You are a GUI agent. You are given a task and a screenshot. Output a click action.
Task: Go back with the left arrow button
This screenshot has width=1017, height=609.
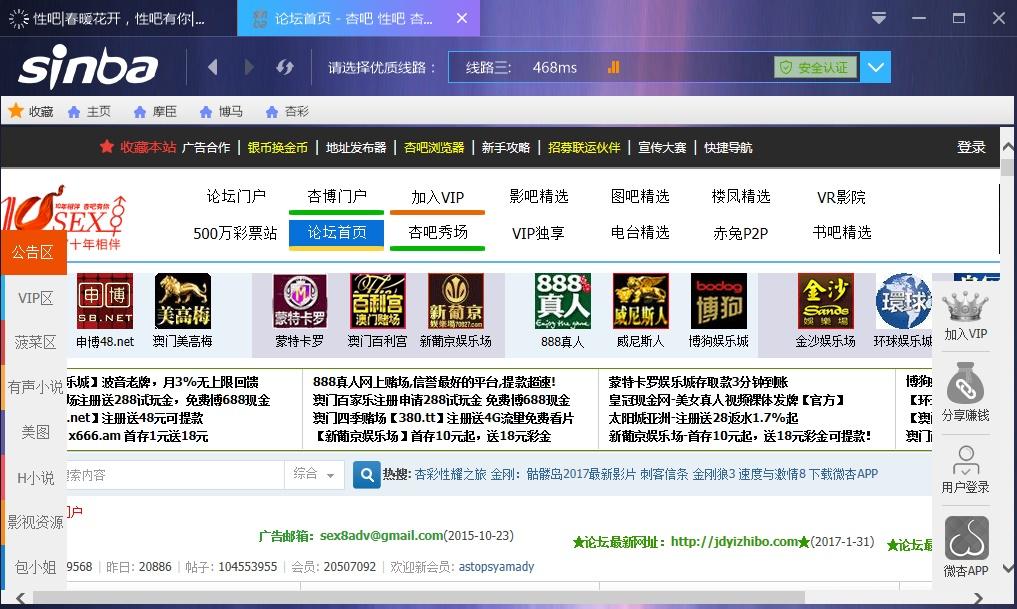213,67
